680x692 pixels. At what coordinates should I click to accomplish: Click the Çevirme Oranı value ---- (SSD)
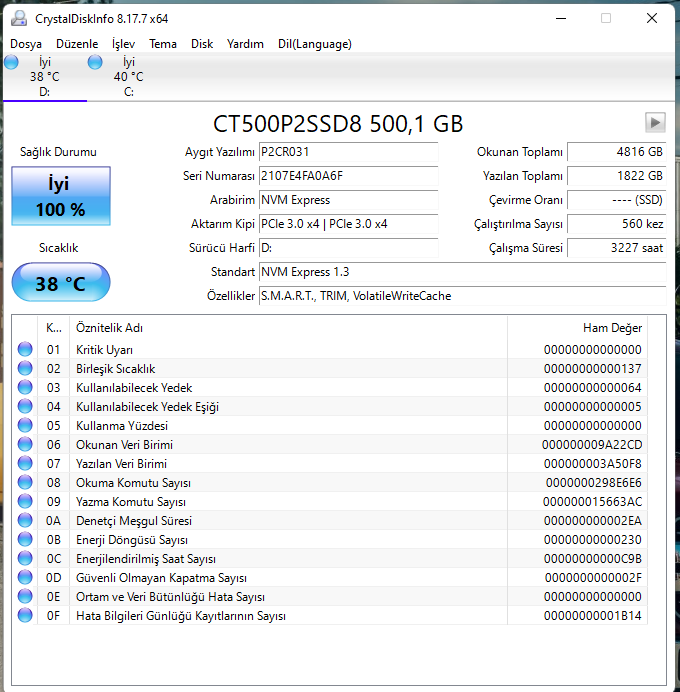point(616,200)
